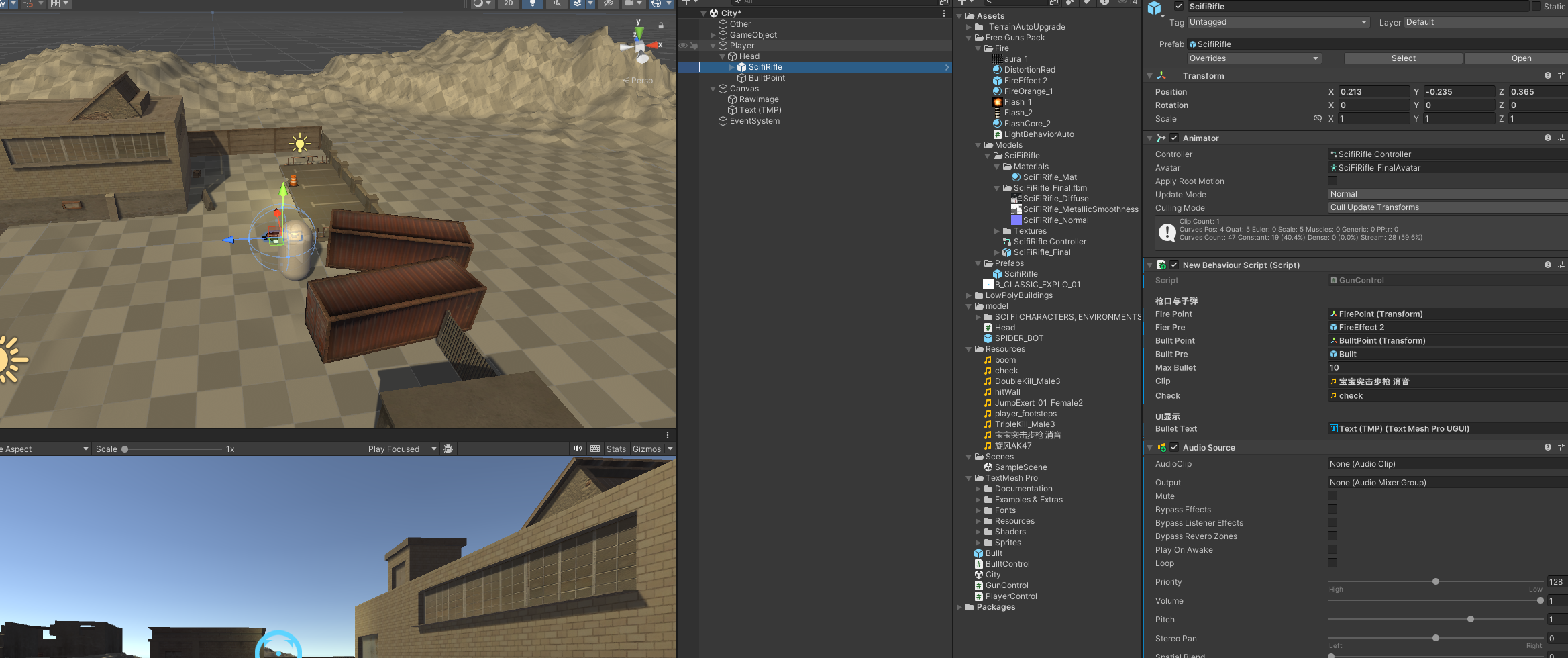Screen dimensions: 1568x658
Task: Toggle Play On Awake checkbox
Action: click(x=1332, y=550)
